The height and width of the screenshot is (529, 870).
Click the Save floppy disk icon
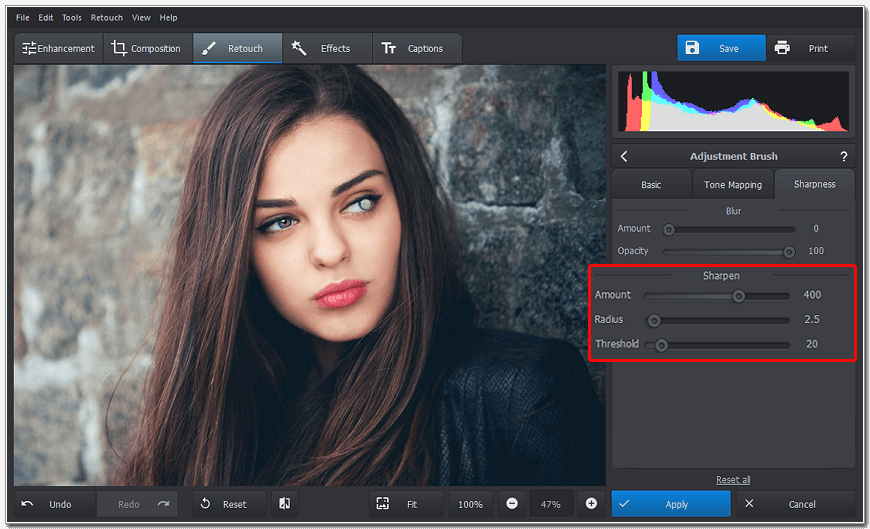click(x=692, y=48)
